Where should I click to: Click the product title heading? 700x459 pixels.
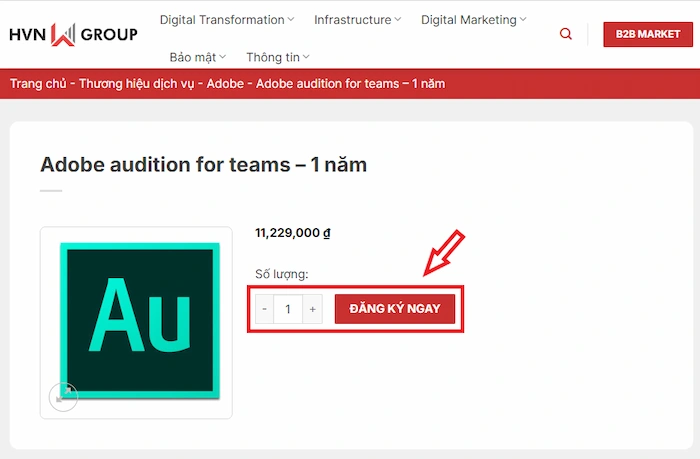203,164
